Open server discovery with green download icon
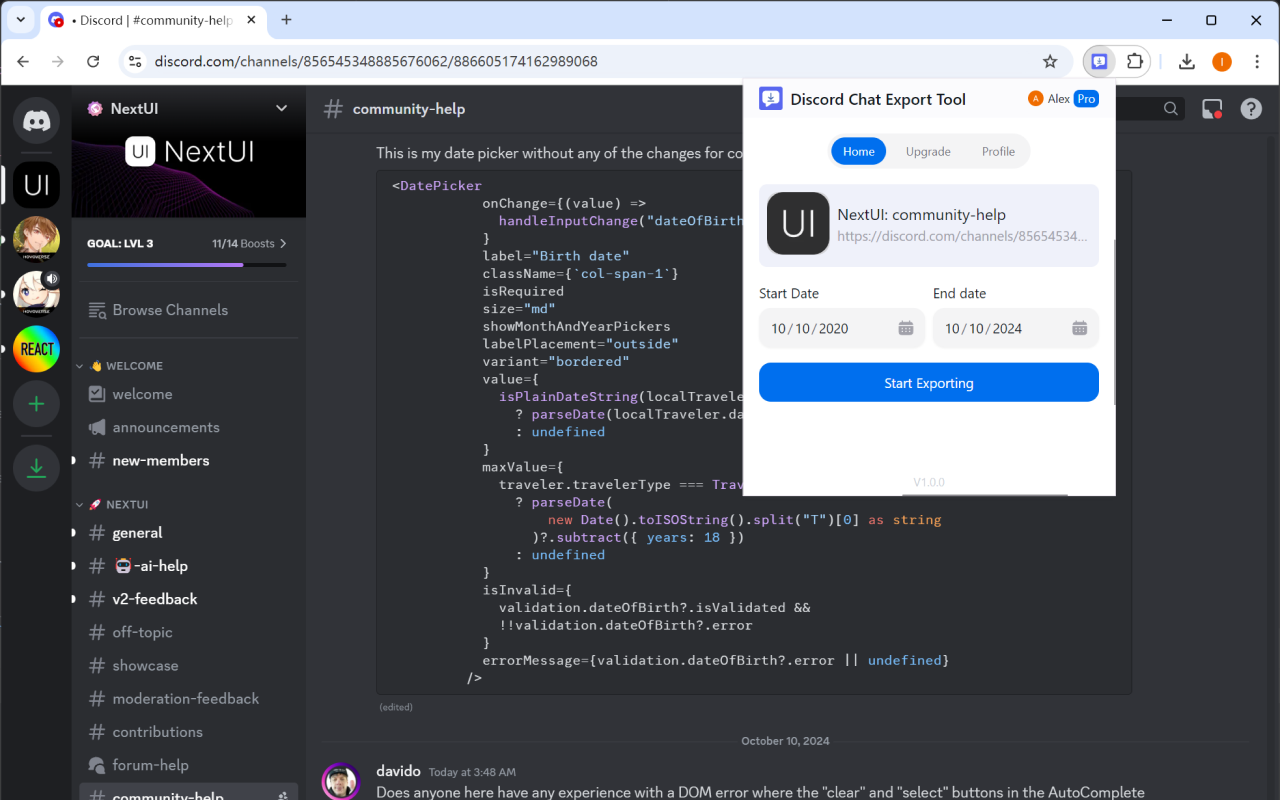Viewport: 1280px width, 800px height. tap(36, 467)
